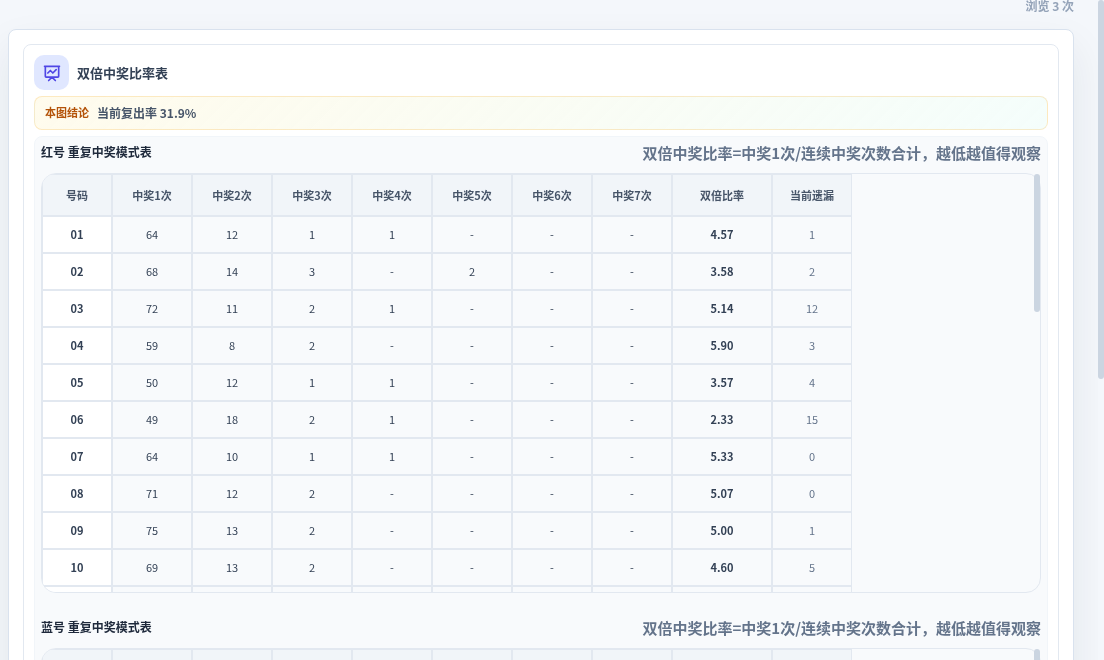Viewport: 1104px width, 660px height.
Task: Click the 中奖1次 value 50 for number 05
Action: click(x=152, y=383)
